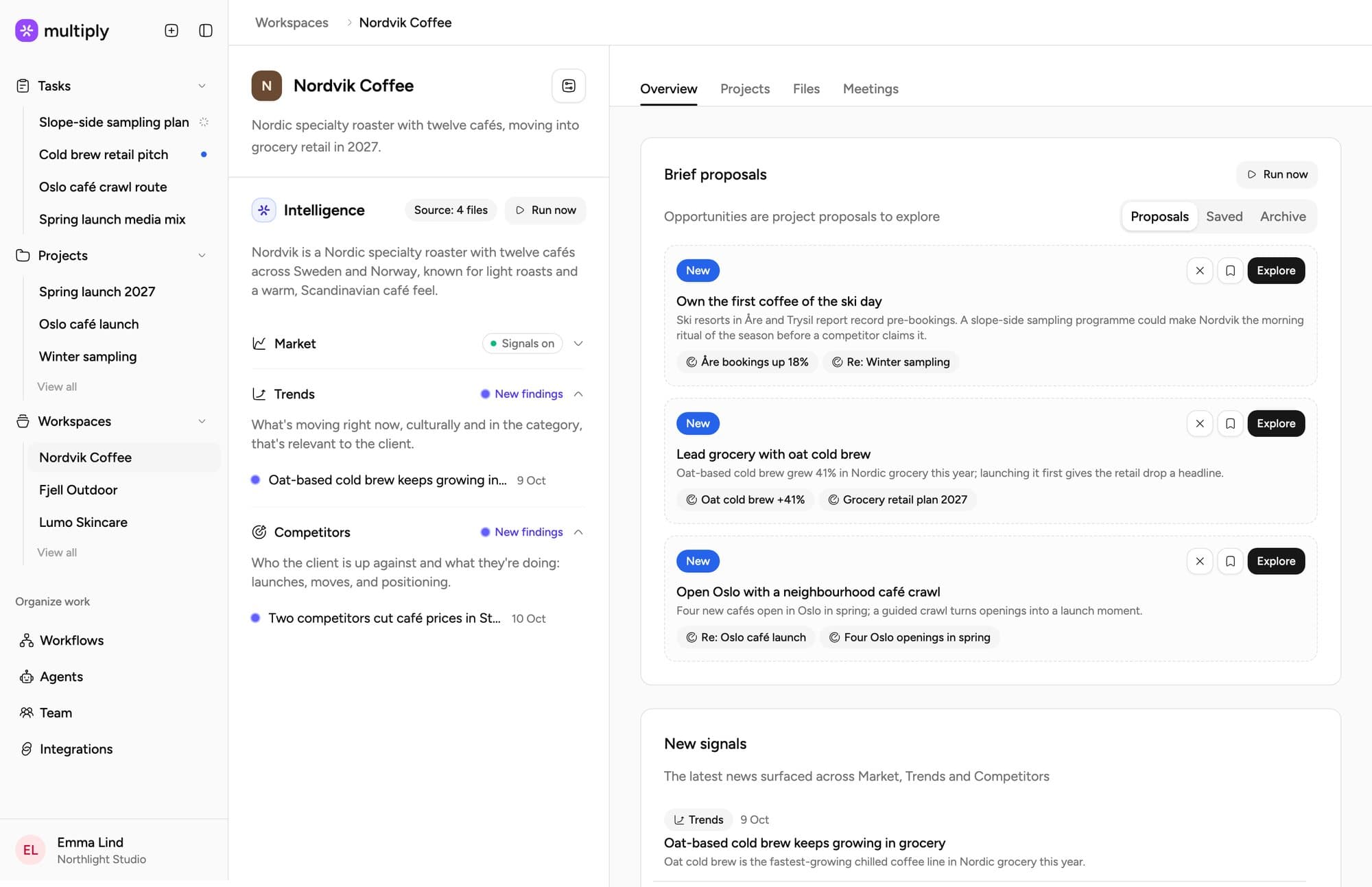This screenshot has height=887, width=1372.
Task: Switch to the Projects tab
Action: [745, 88]
